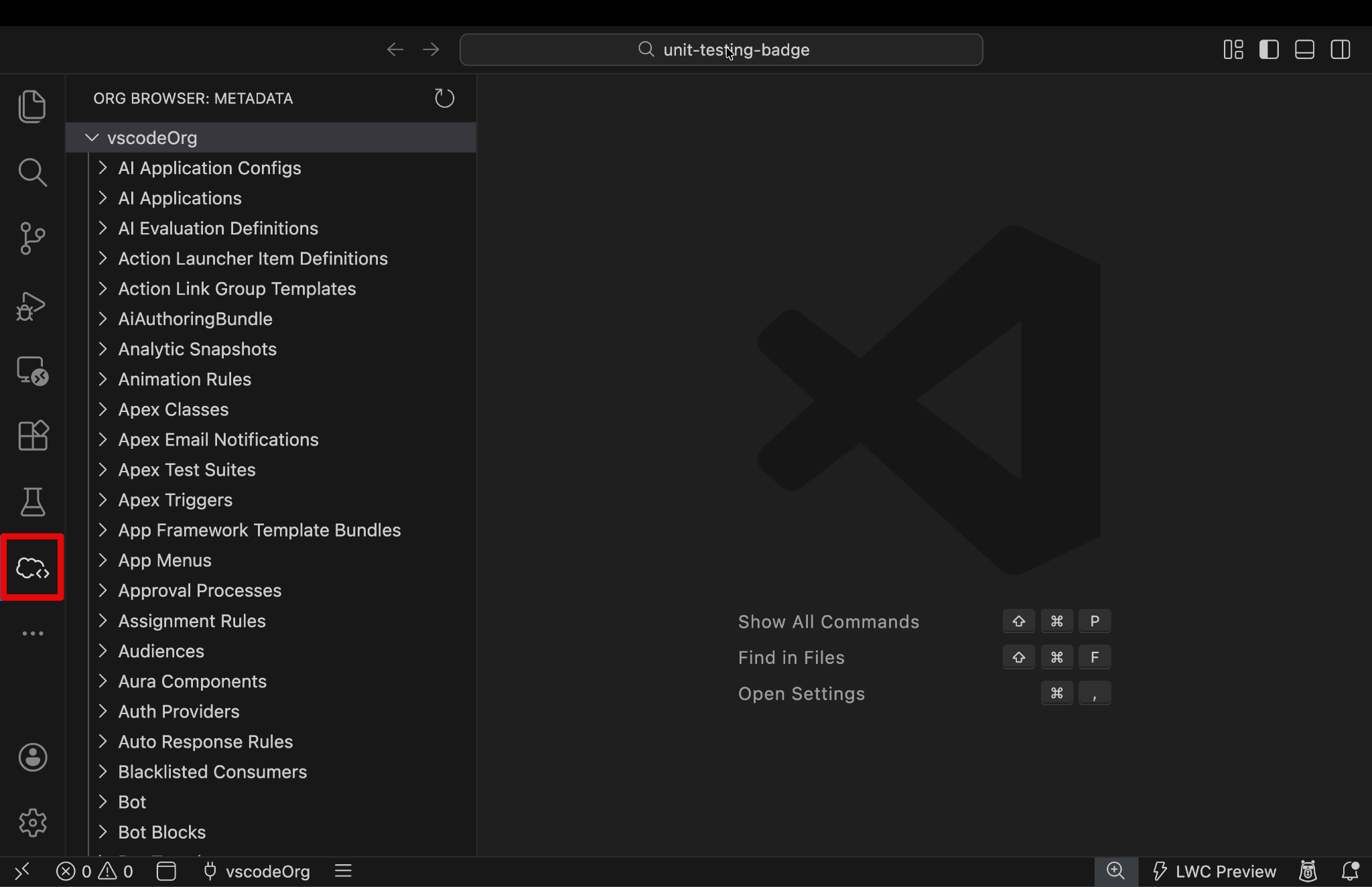
Task: Expand the Apex Triggers node
Action: [x=102, y=499]
